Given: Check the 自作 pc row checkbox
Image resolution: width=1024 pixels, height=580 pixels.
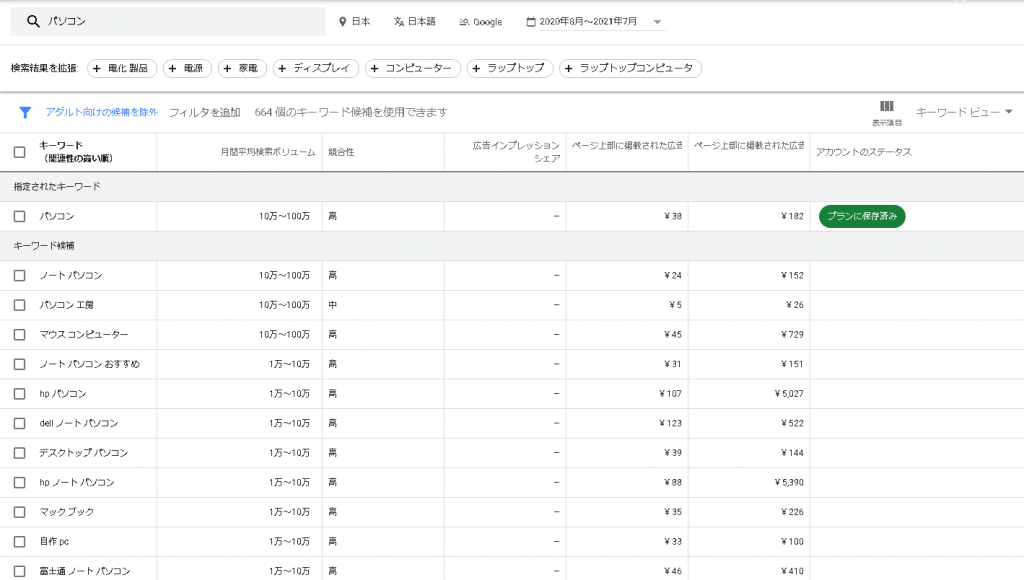Looking at the screenshot, I should point(20,541).
